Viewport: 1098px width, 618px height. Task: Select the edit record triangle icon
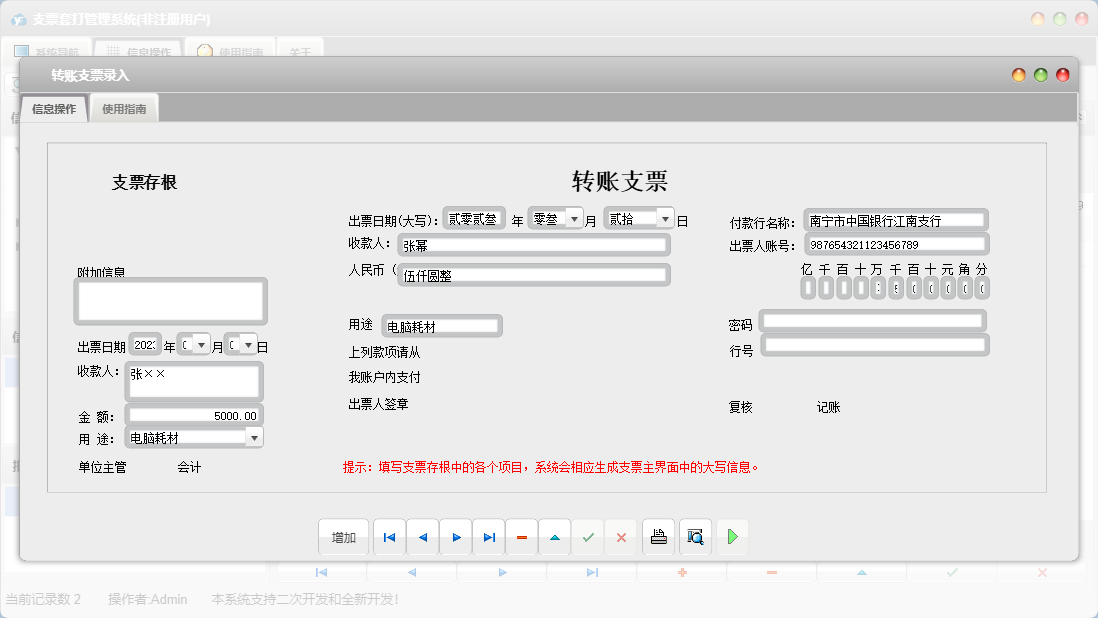click(554, 537)
